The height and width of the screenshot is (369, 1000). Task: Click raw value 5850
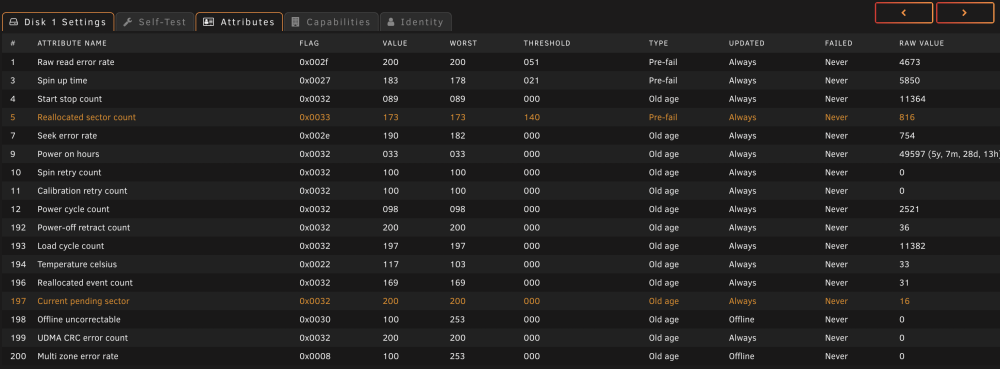pyautogui.click(x=909, y=81)
